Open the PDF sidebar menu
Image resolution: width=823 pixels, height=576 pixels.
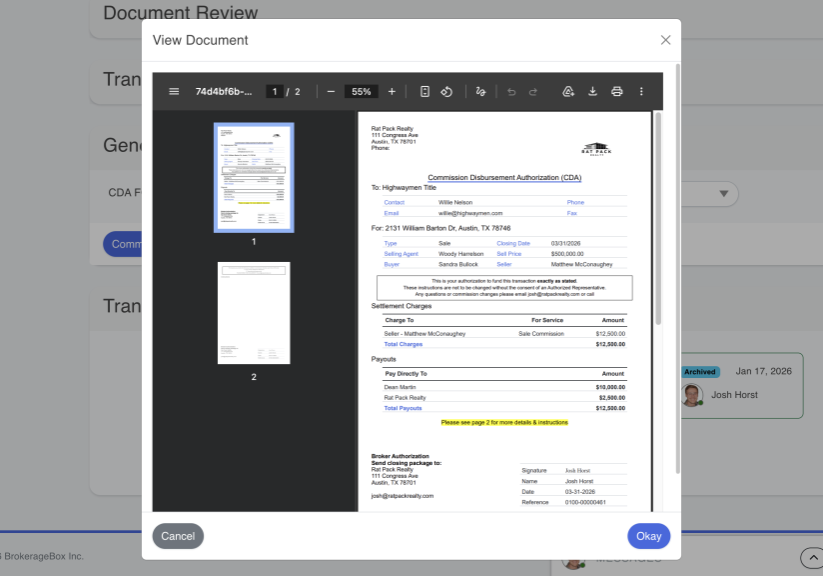pos(173,91)
